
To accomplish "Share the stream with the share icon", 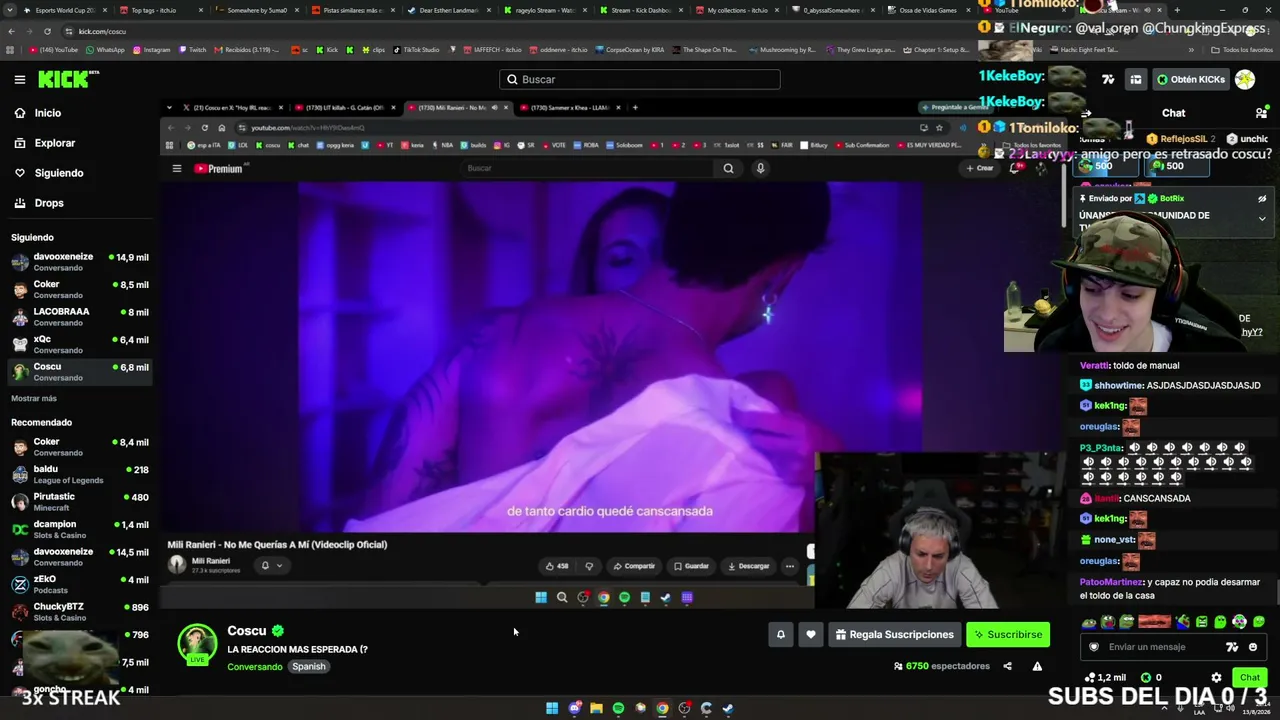I will tap(1007, 666).
